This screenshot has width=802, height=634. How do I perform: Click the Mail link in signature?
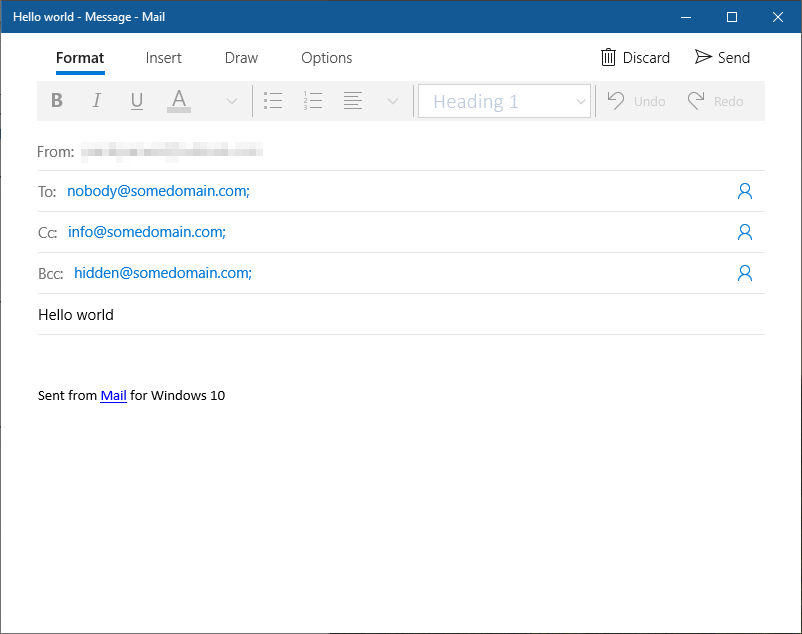coord(113,396)
